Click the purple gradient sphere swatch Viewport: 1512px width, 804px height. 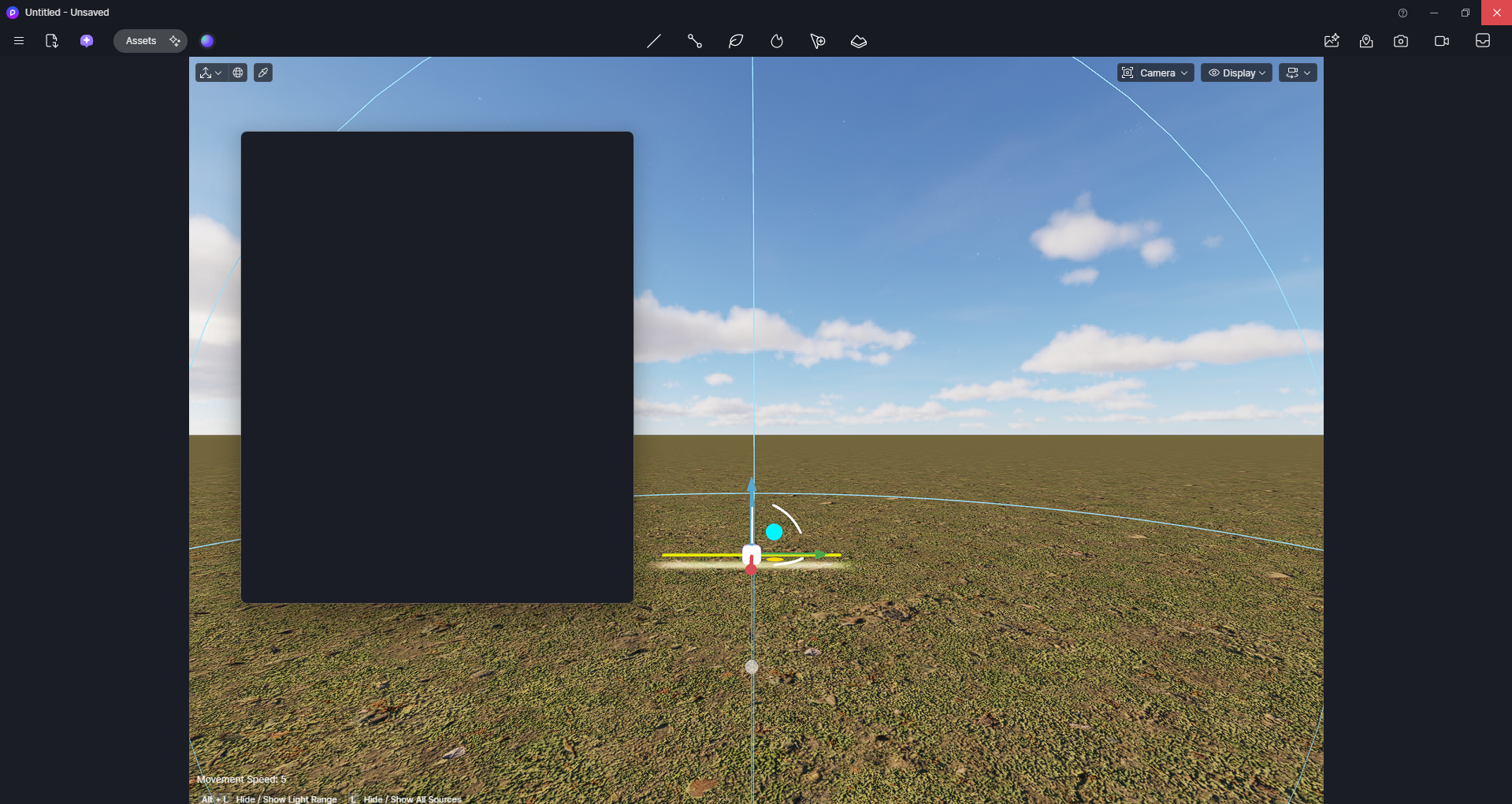(207, 41)
